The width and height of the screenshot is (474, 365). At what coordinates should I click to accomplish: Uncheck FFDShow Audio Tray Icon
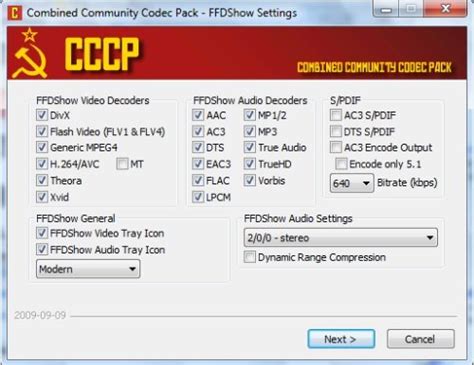42,249
